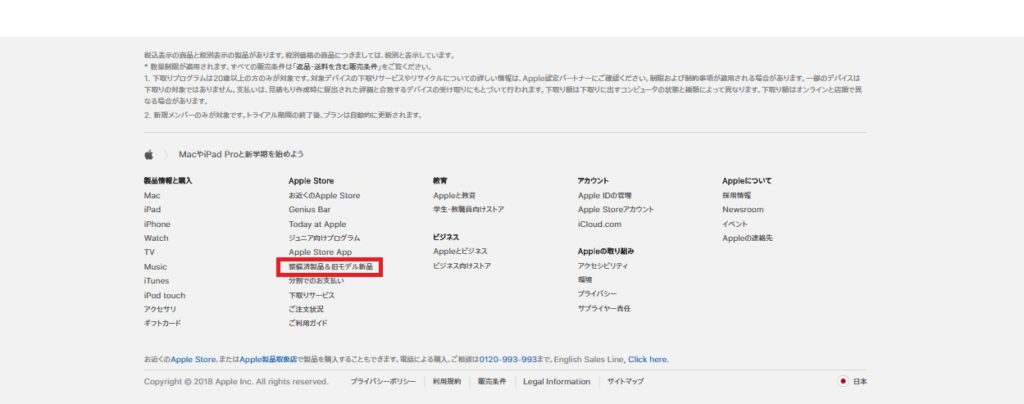Screen dimensions: 1024x404
Task: Open the アクセシビリティ link
Action: pos(603,266)
